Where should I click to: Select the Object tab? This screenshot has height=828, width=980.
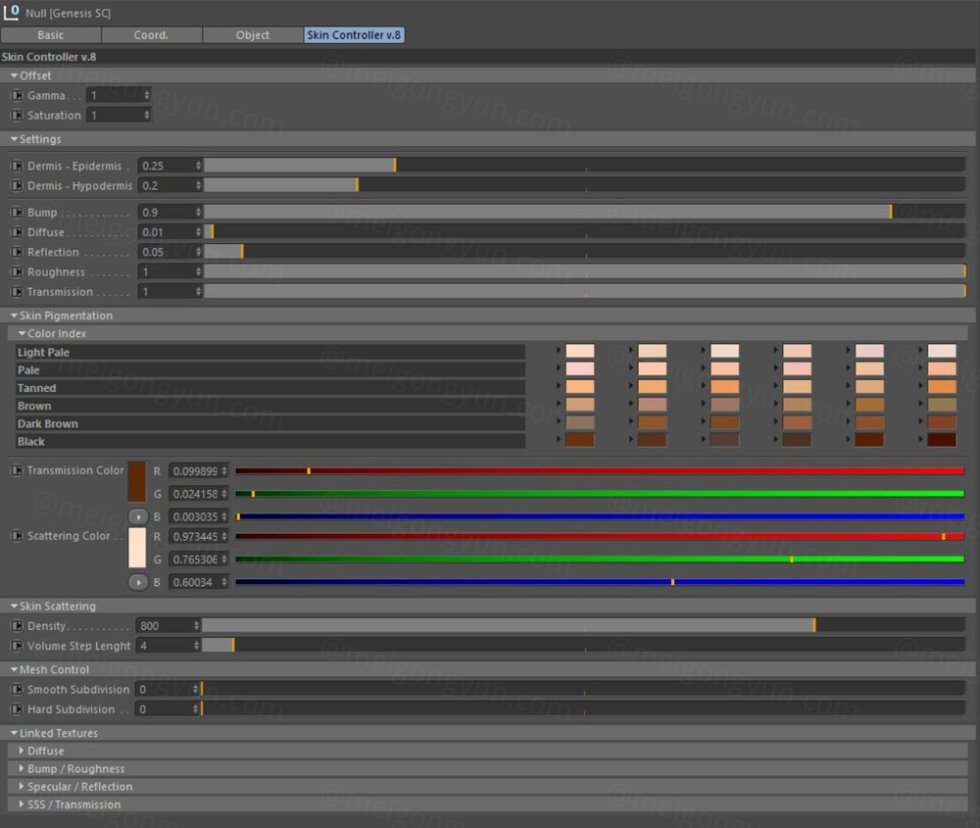252,35
